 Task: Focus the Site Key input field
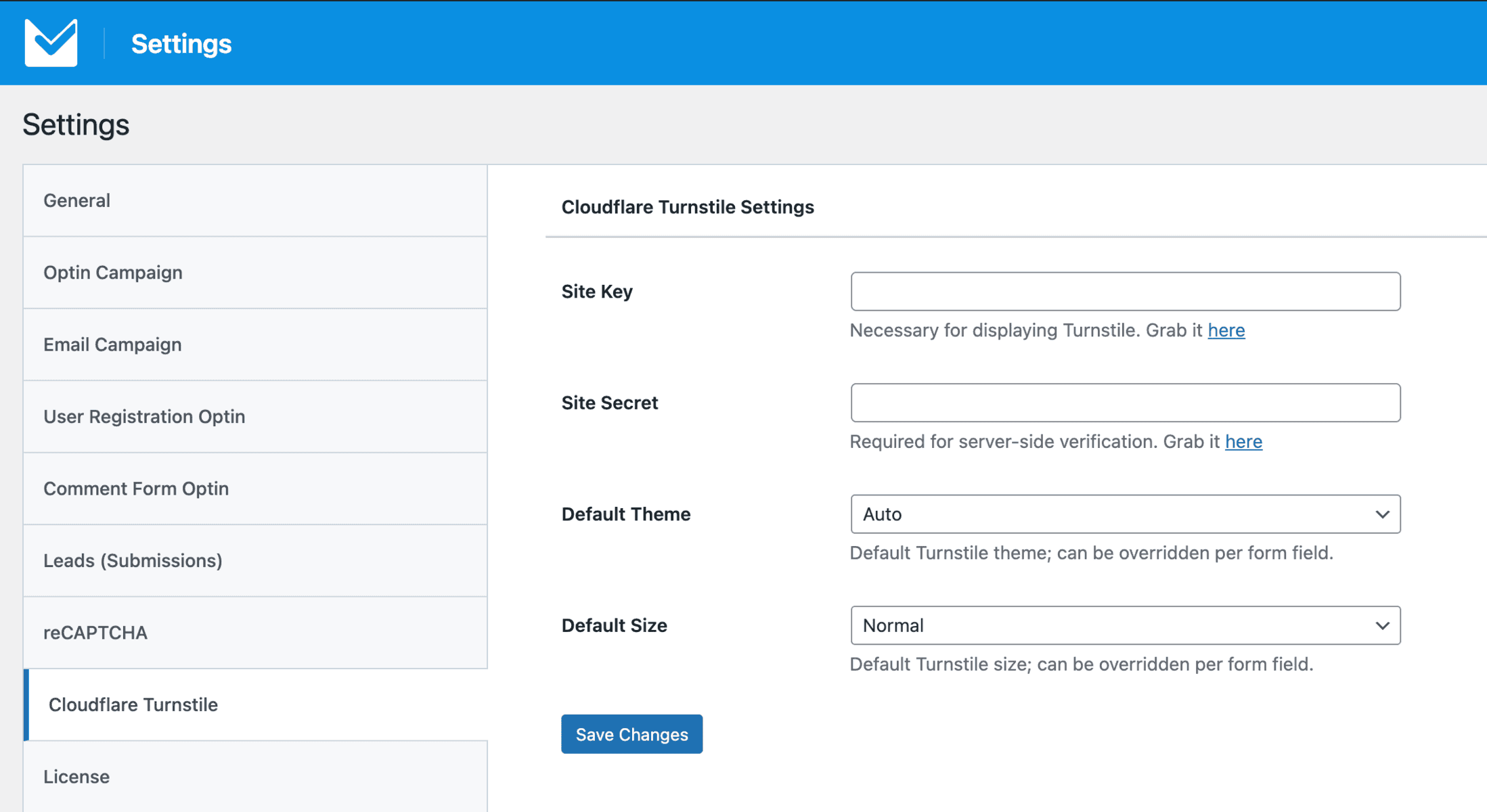[x=1126, y=292]
